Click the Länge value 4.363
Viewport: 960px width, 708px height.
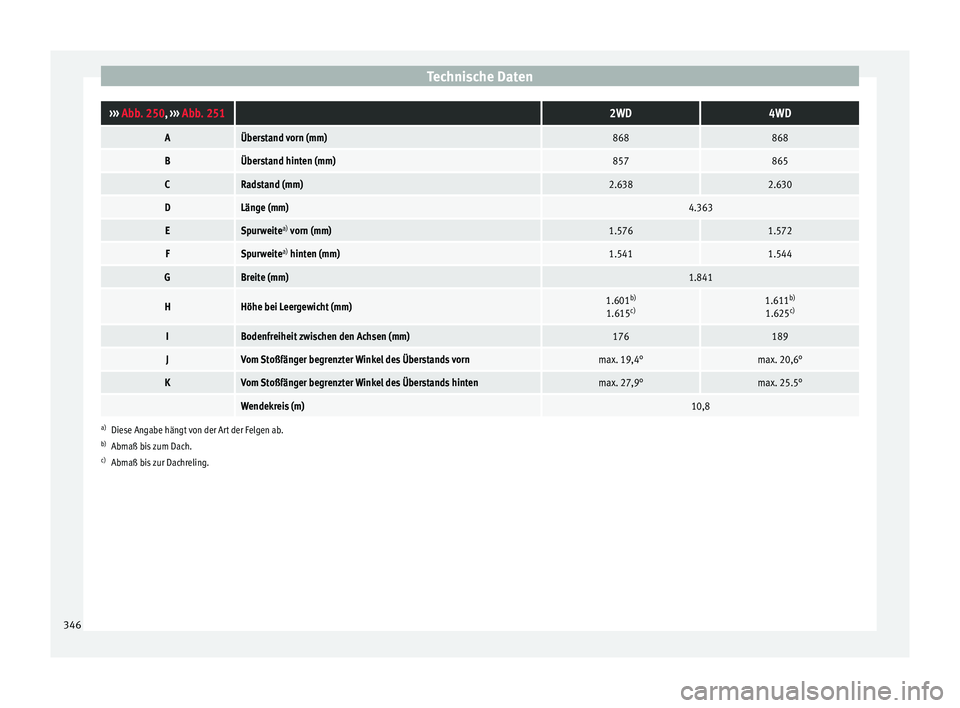700,208
